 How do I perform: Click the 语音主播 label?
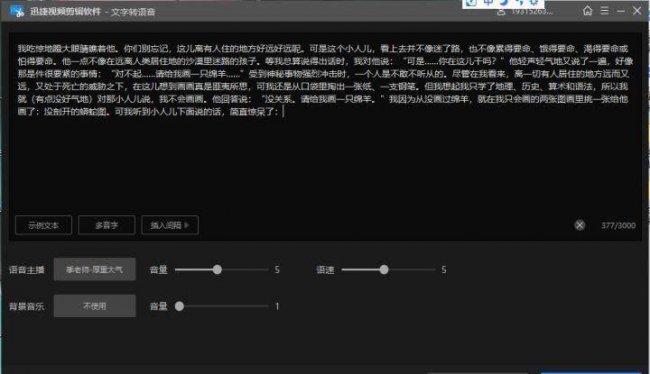point(27,270)
